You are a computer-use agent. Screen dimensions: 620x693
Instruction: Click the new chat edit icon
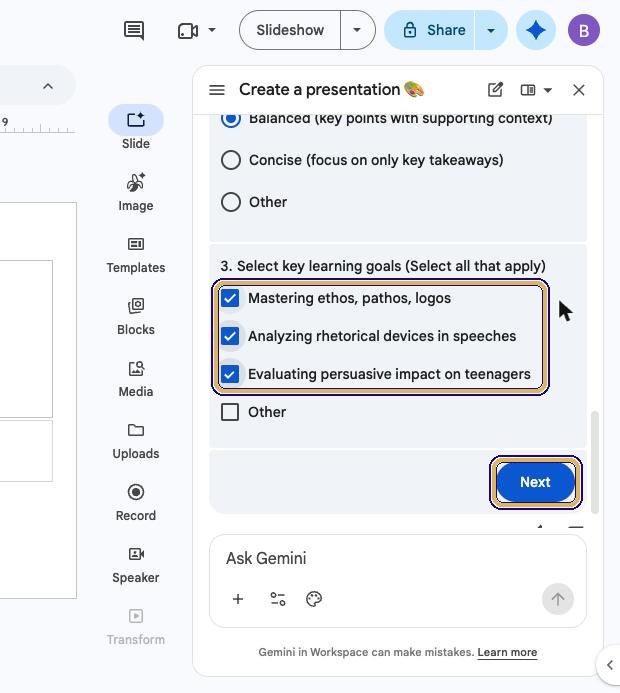[495, 90]
